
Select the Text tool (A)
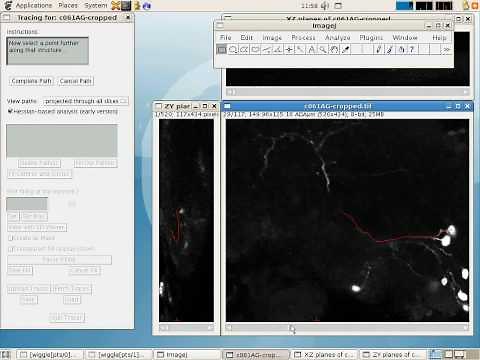click(312, 50)
